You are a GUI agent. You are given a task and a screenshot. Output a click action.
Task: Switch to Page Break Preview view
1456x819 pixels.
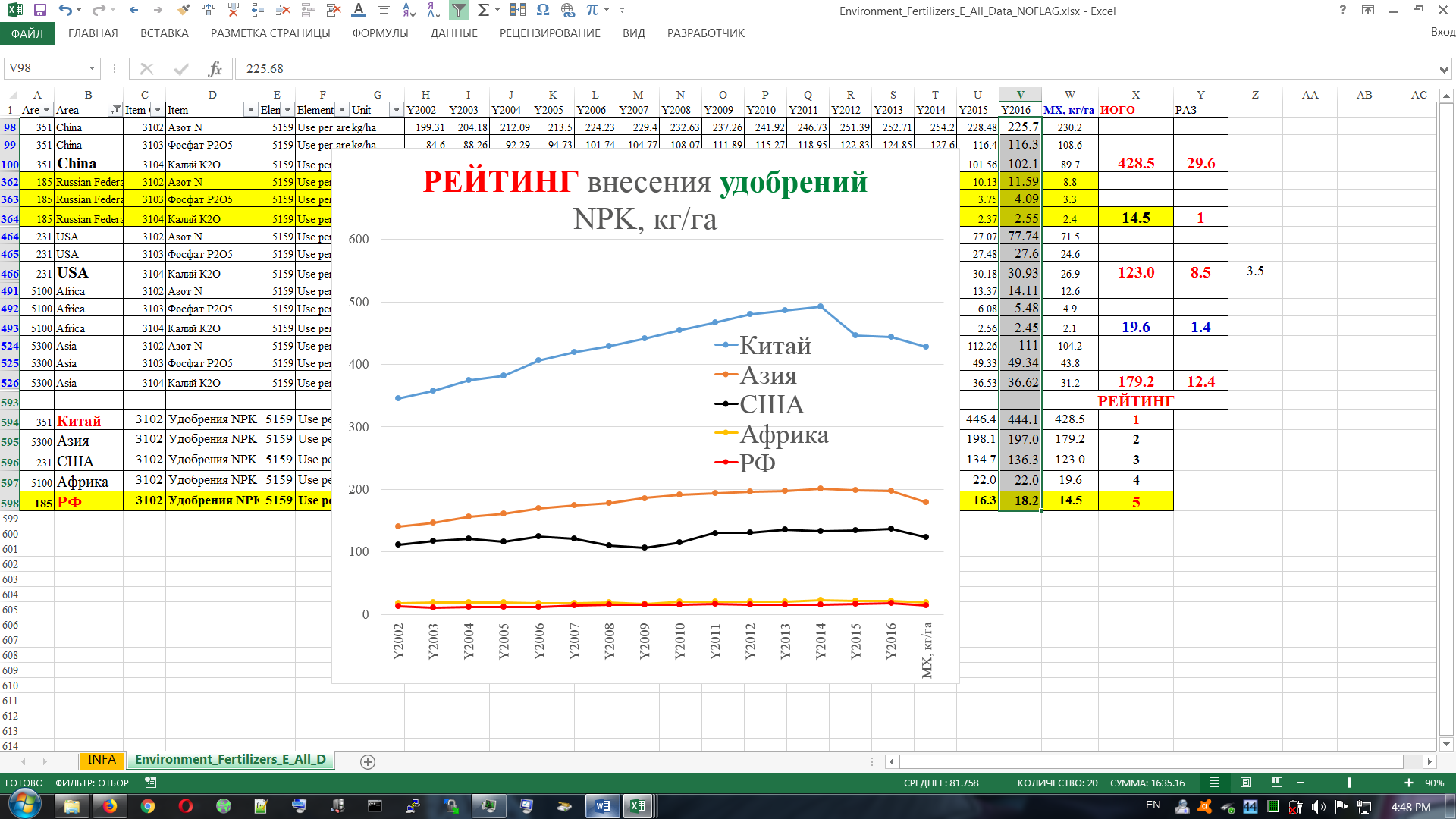pos(1277,783)
